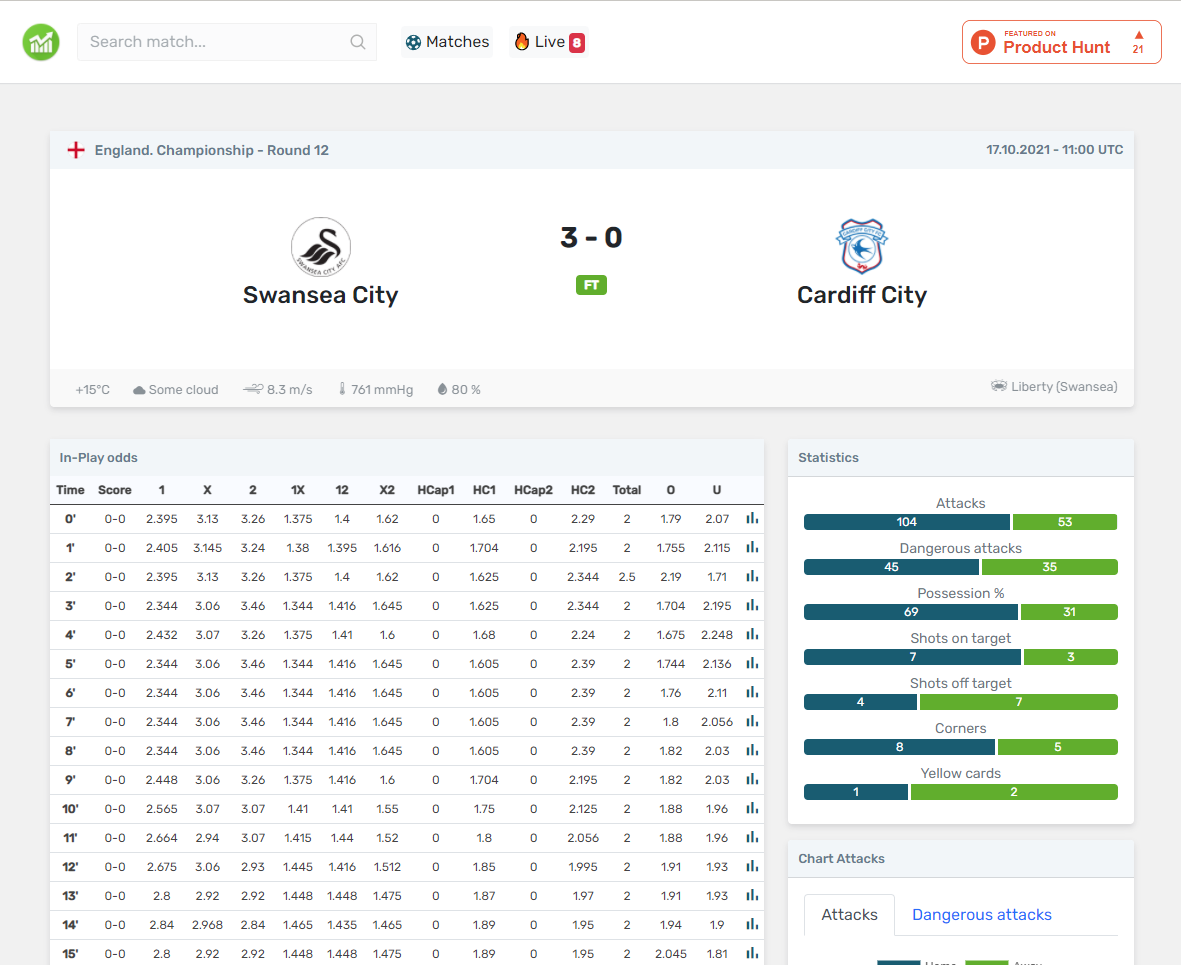Click the Cardiff City club crest

pos(862,246)
